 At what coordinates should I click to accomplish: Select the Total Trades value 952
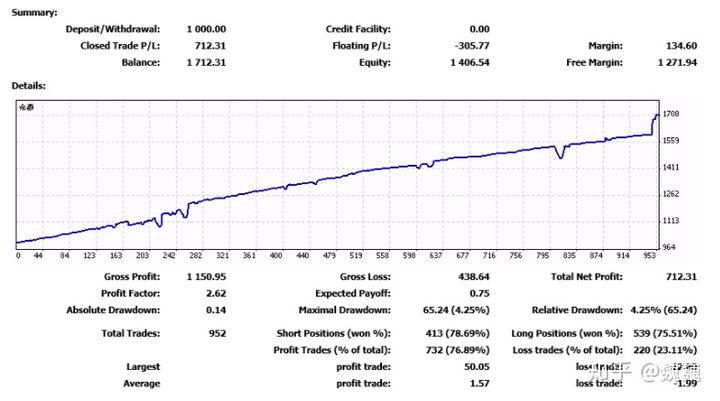213,332
